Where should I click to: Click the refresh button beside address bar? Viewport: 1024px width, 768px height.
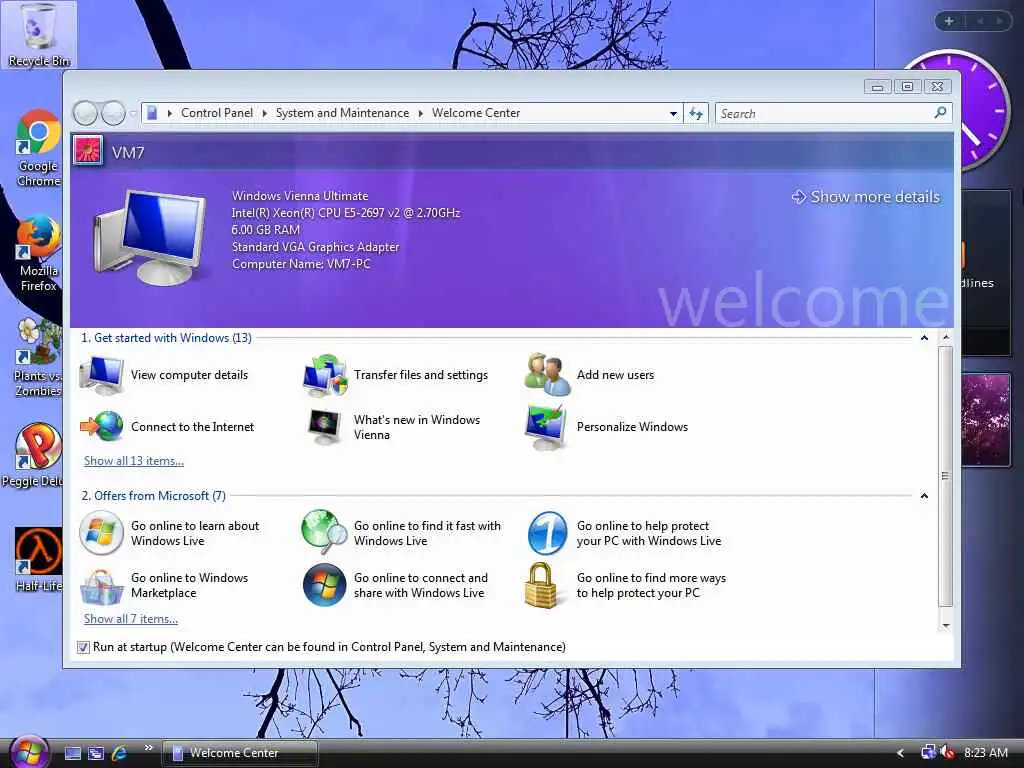pyautogui.click(x=696, y=114)
